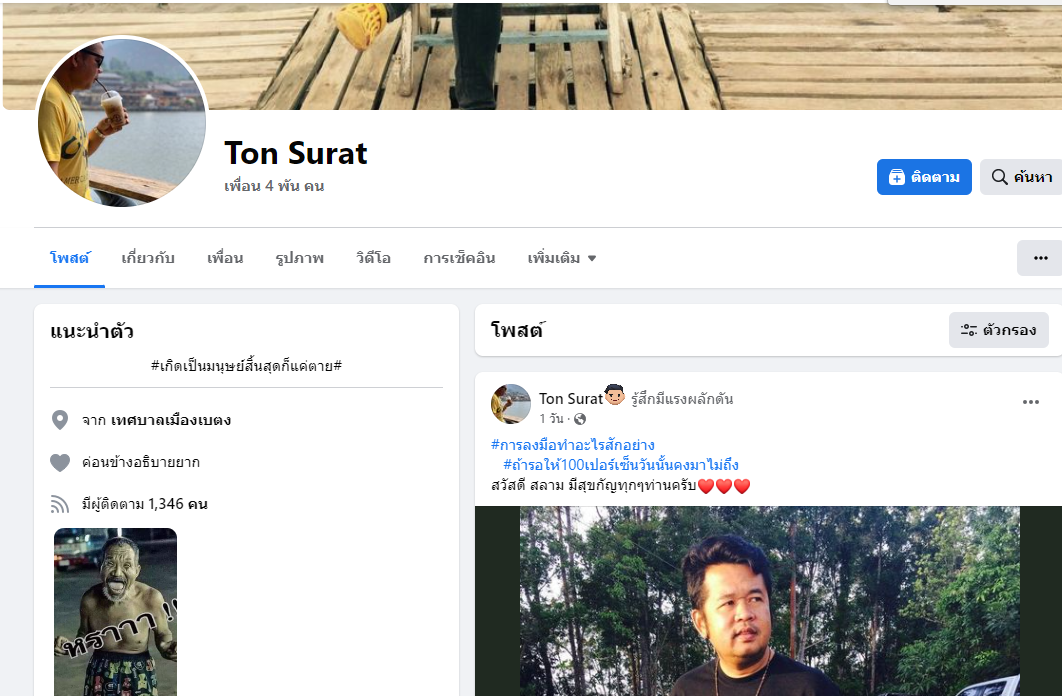Click the post timestamp 1 วัน
Viewport: 1062px width, 696px height.
pos(551,419)
